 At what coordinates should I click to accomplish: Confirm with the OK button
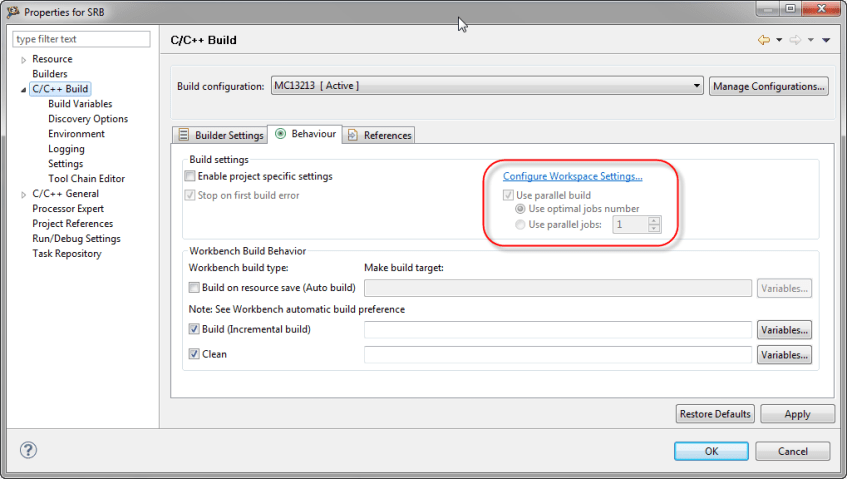(711, 451)
